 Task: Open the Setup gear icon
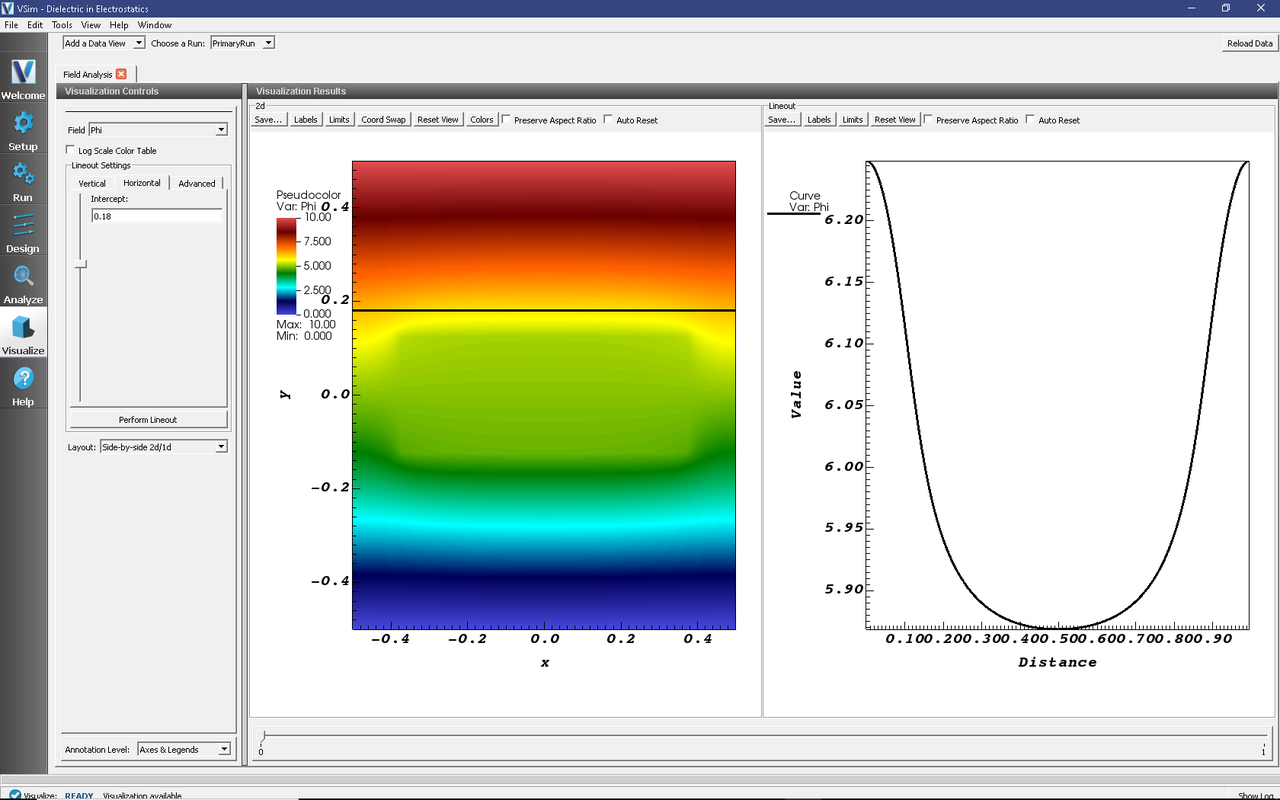click(23, 130)
